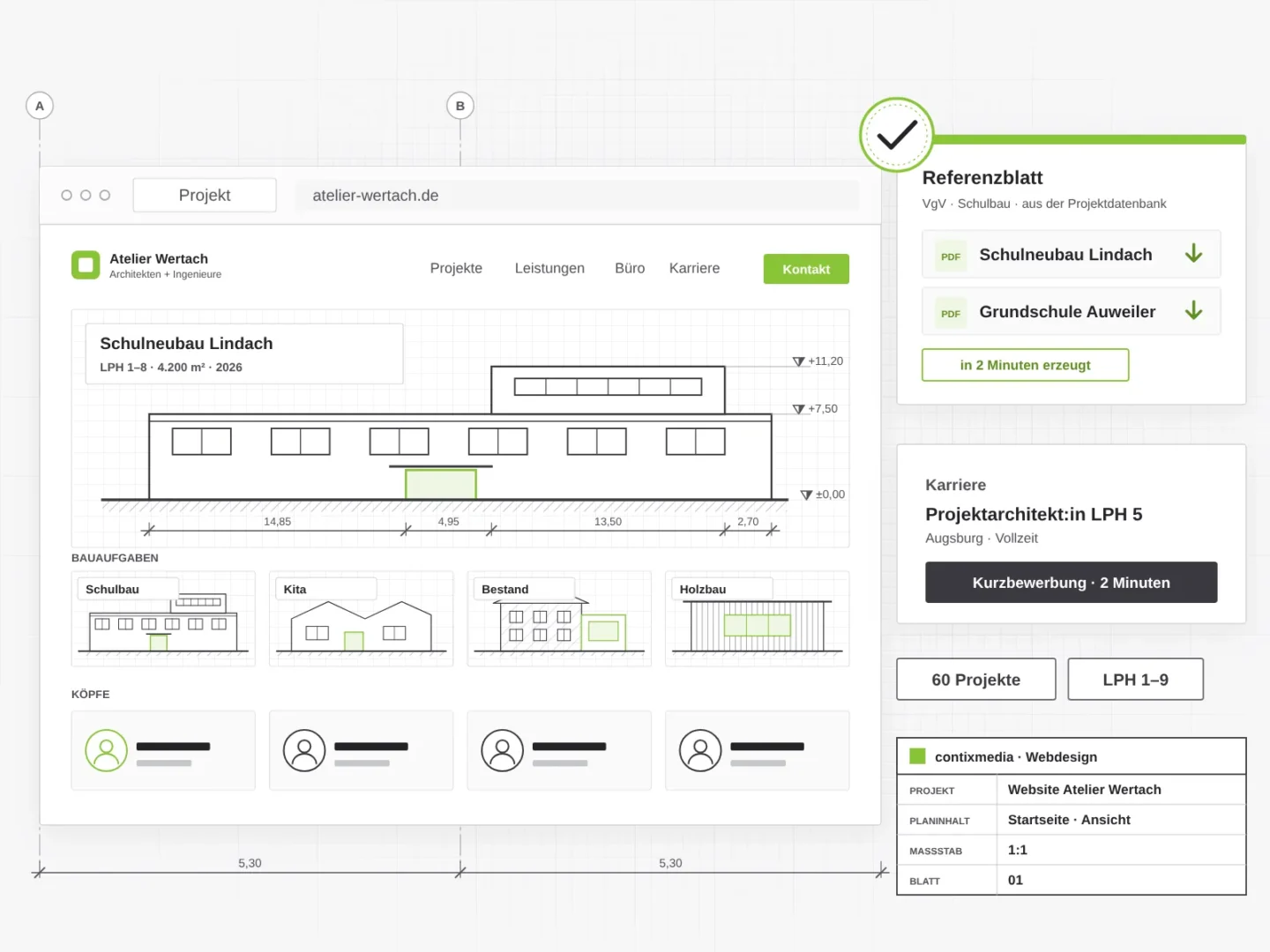Switch to the Projekt browser tab

click(x=205, y=195)
